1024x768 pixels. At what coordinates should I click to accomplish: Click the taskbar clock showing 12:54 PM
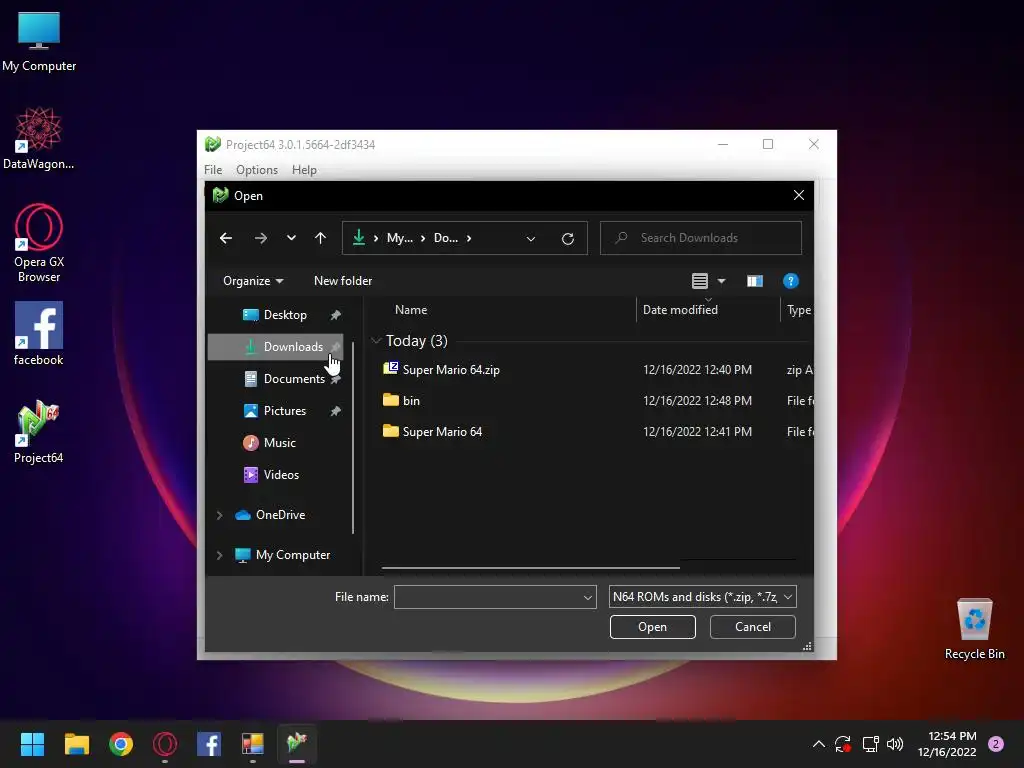click(947, 744)
